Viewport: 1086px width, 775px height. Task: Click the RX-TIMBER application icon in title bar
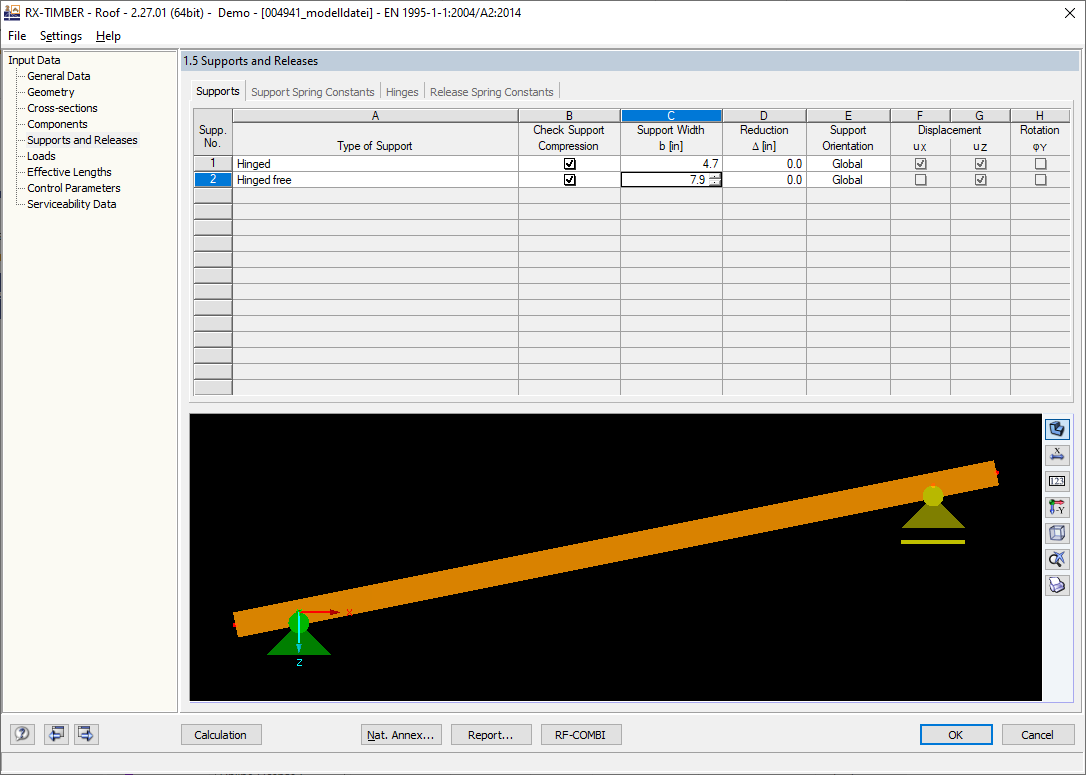12,12
